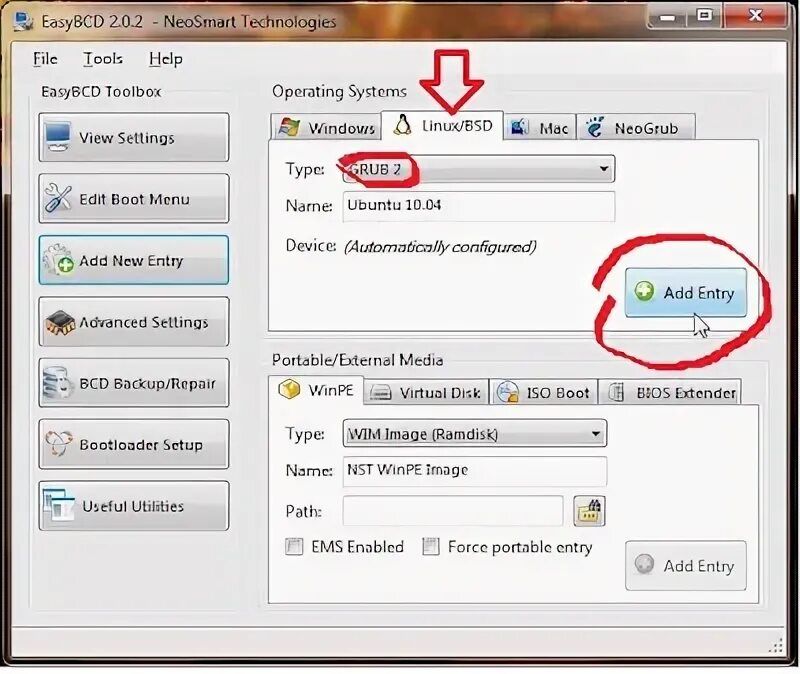Click Add Entry for the Linux operating system
This screenshot has height=674, width=800.
pos(686,292)
